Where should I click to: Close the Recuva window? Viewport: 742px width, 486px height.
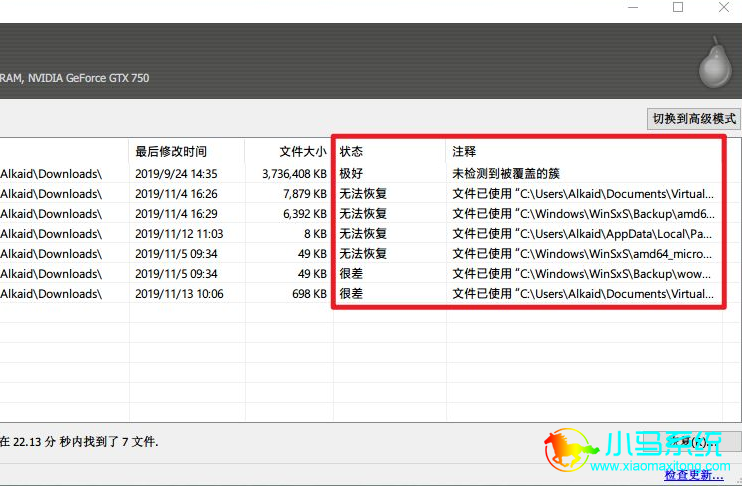click(724, 7)
